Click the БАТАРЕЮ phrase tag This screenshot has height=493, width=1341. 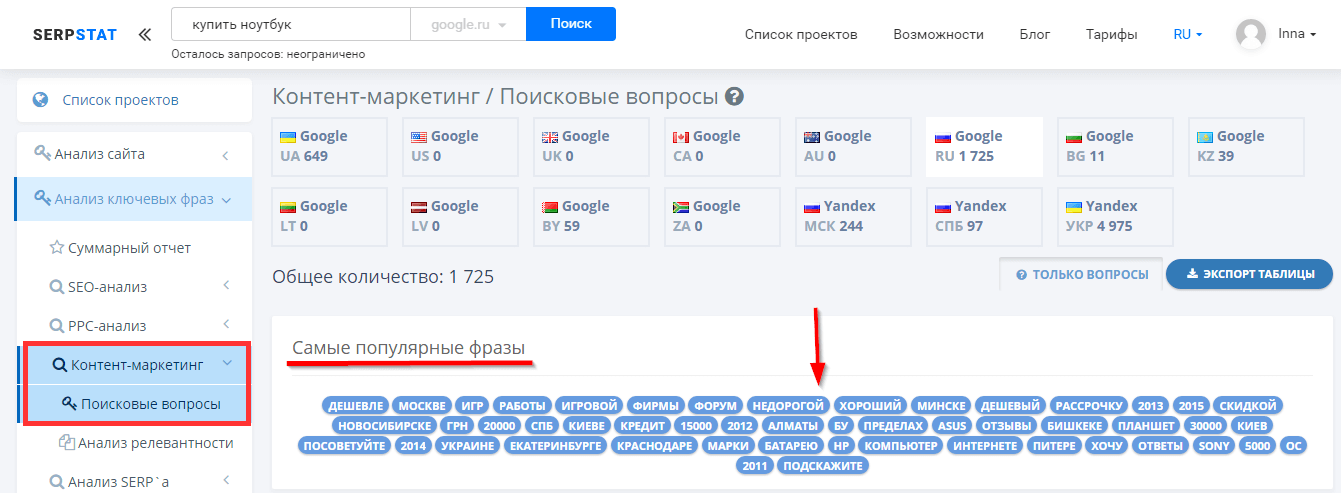(x=790, y=446)
